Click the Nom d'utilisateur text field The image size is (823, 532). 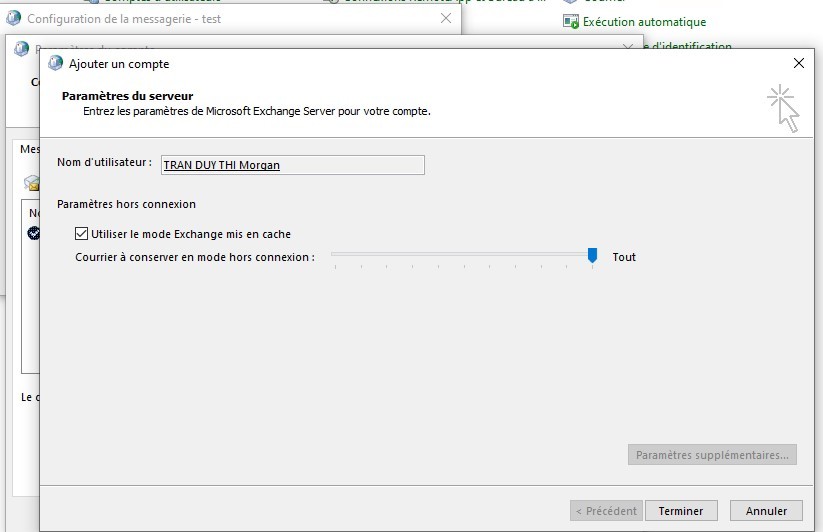[292, 165]
